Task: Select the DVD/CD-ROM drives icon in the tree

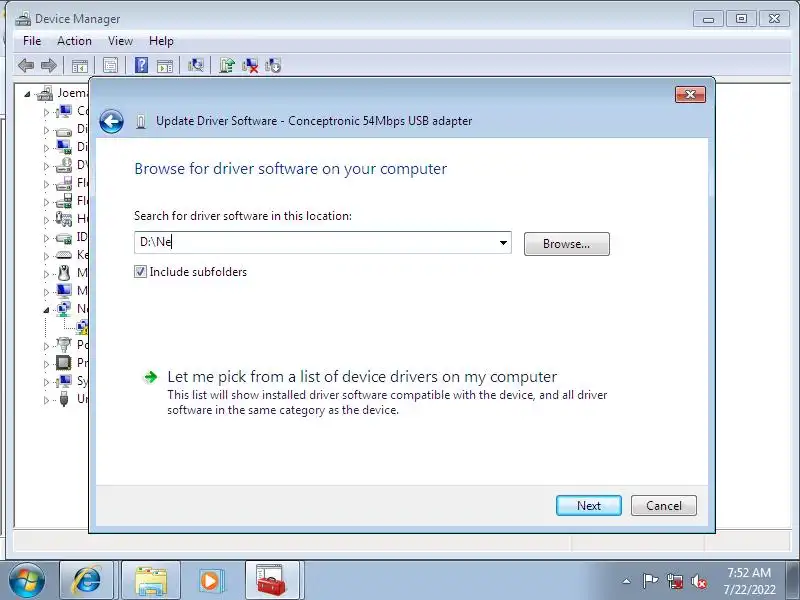Action: (x=64, y=165)
